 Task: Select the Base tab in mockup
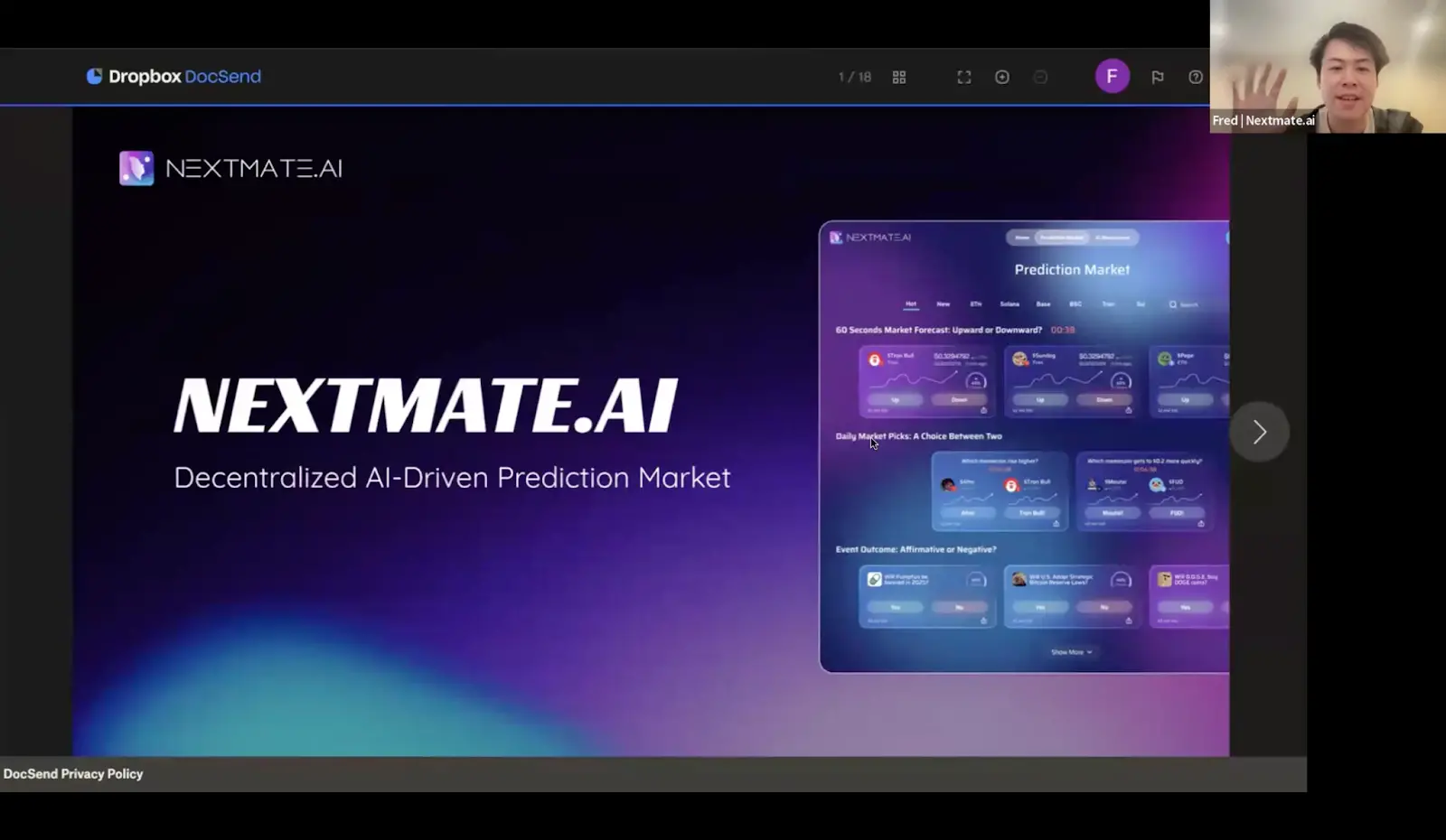pyautogui.click(x=1043, y=304)
